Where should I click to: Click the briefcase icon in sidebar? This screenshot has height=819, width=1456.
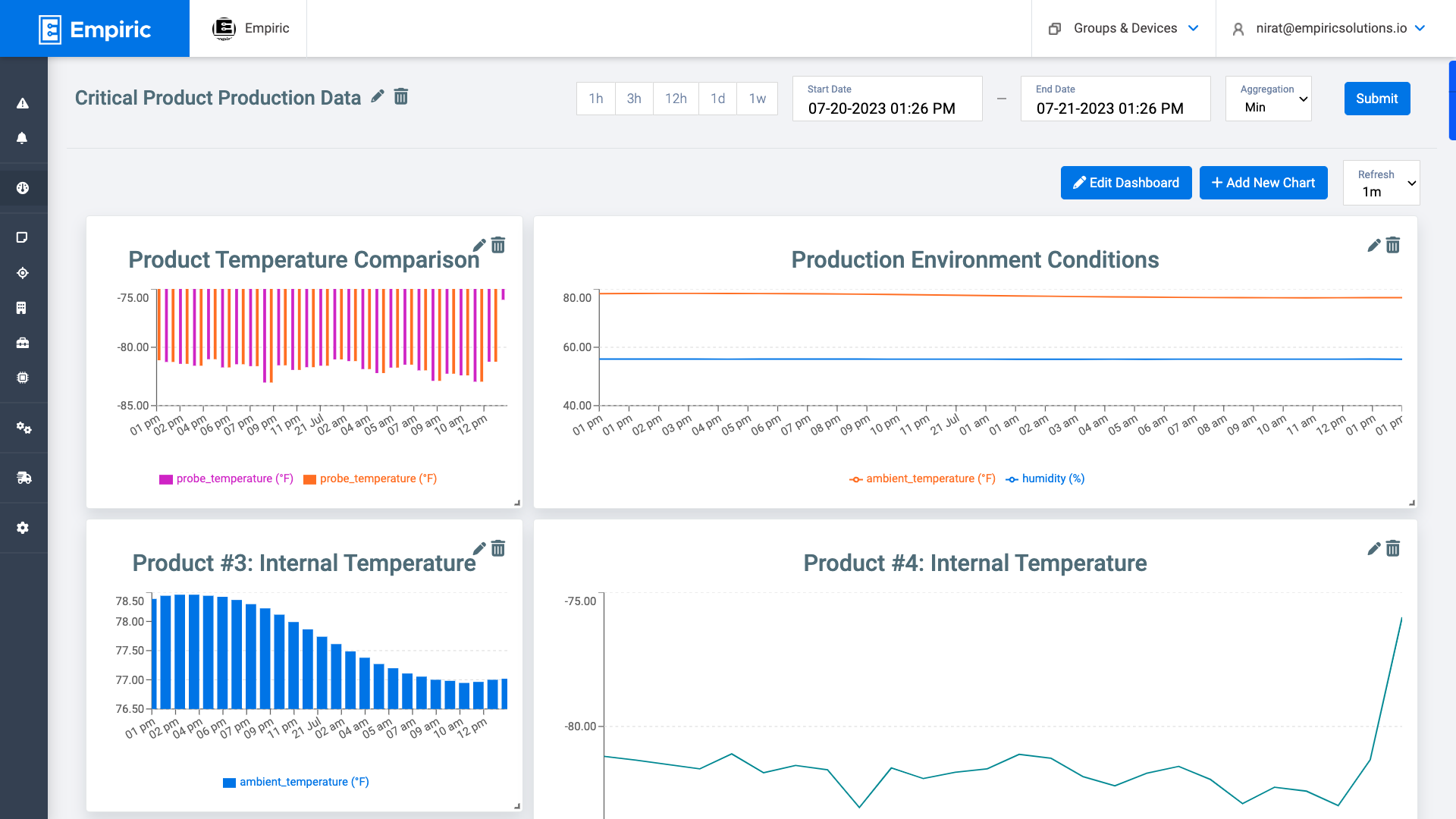(x=23, y=343)
